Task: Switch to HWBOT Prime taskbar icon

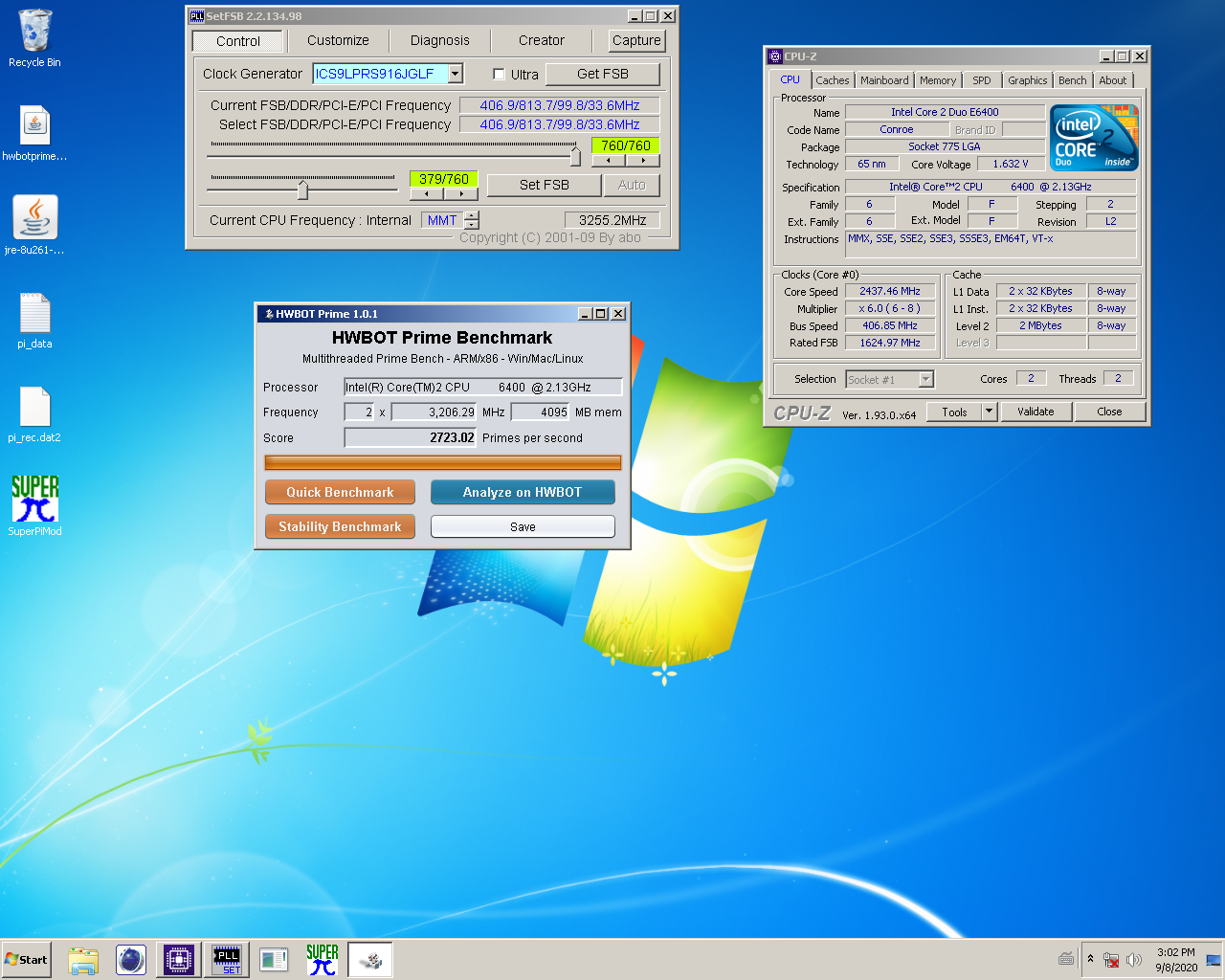Action: (x=369, y=960)
